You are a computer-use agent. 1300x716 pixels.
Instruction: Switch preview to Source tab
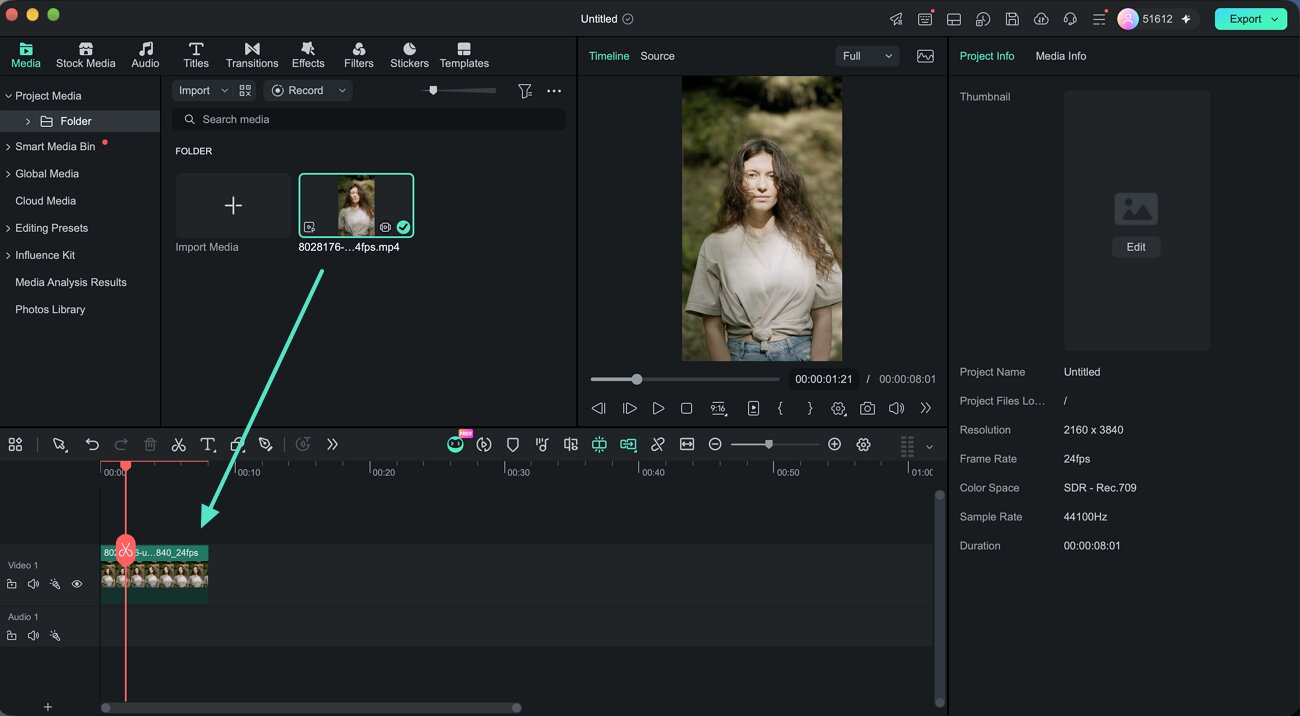pyautogui.click(x=657, y=56)
